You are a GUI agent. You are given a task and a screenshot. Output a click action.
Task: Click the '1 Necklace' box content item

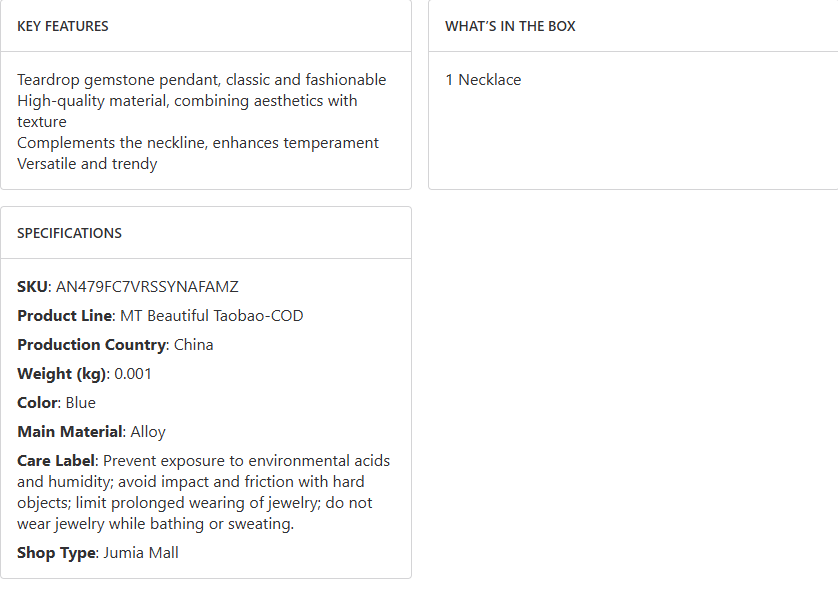[483, 80]
